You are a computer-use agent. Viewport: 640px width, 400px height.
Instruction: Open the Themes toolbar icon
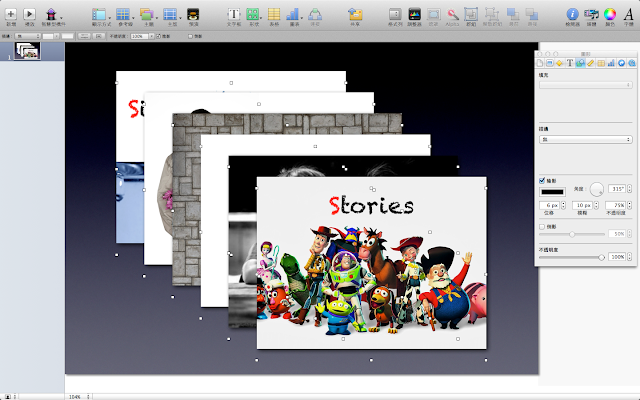[146, 14]
